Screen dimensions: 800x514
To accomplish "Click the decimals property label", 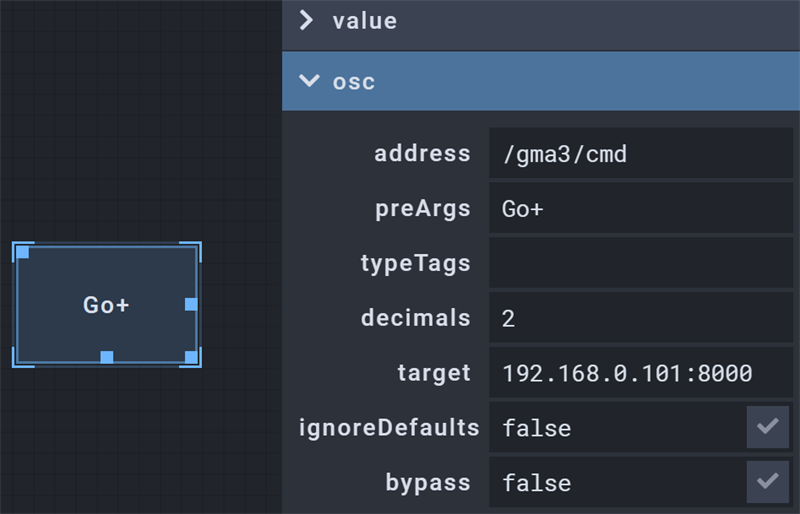I will point(415,318).
